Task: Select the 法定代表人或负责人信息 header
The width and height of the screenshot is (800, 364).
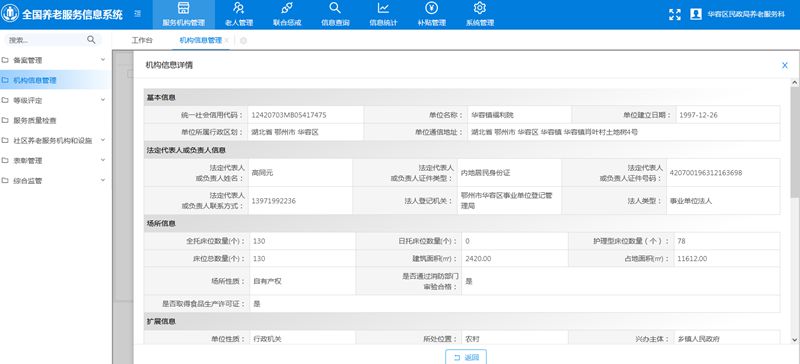Action: click(x=186, y=150)
